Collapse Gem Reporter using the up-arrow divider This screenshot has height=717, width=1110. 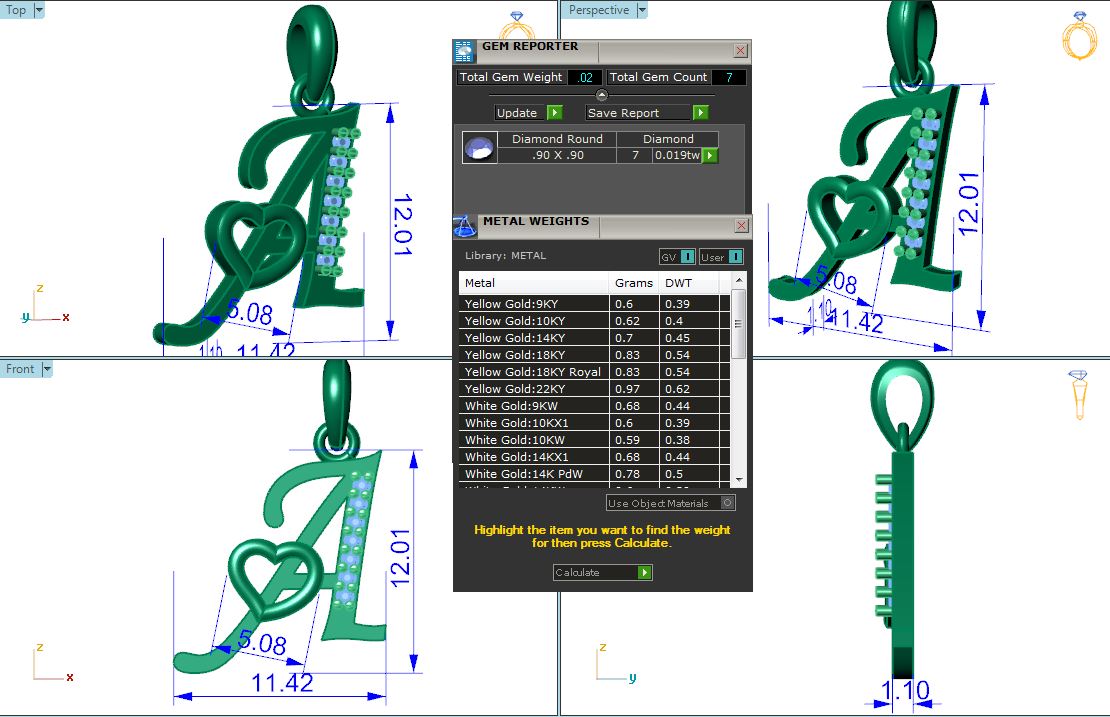602,95
